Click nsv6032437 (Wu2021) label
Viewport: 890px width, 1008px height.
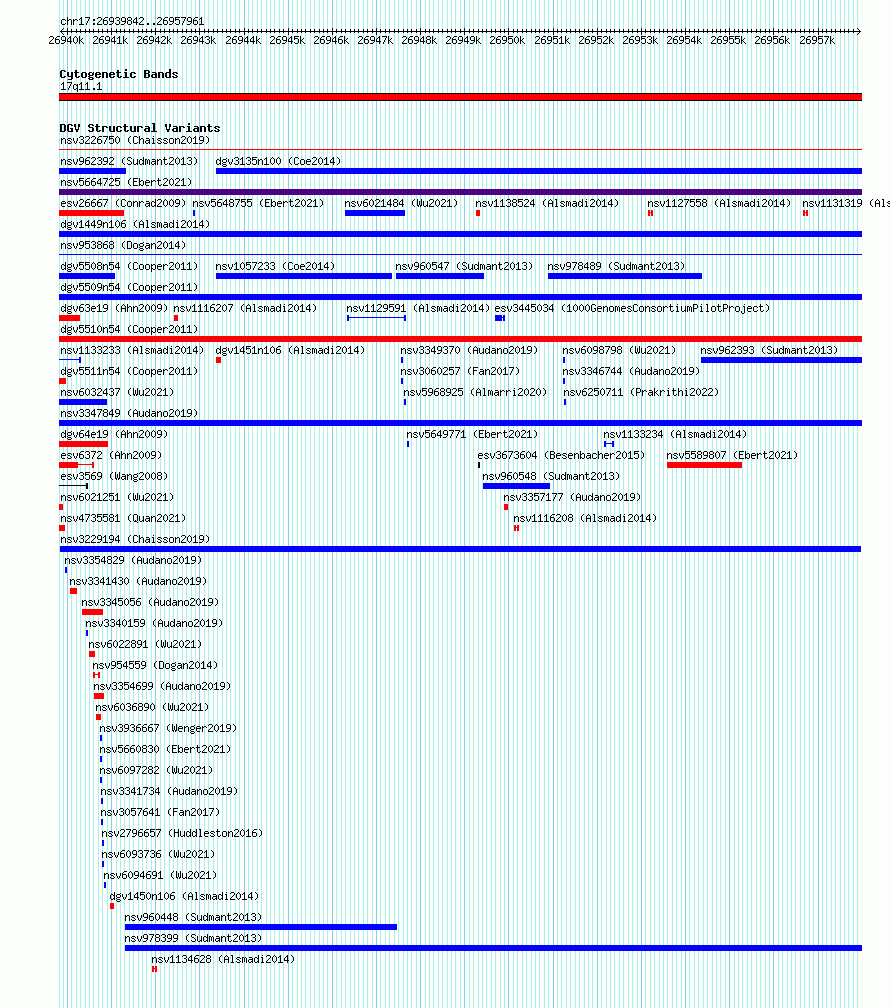[x=117, y=392]
